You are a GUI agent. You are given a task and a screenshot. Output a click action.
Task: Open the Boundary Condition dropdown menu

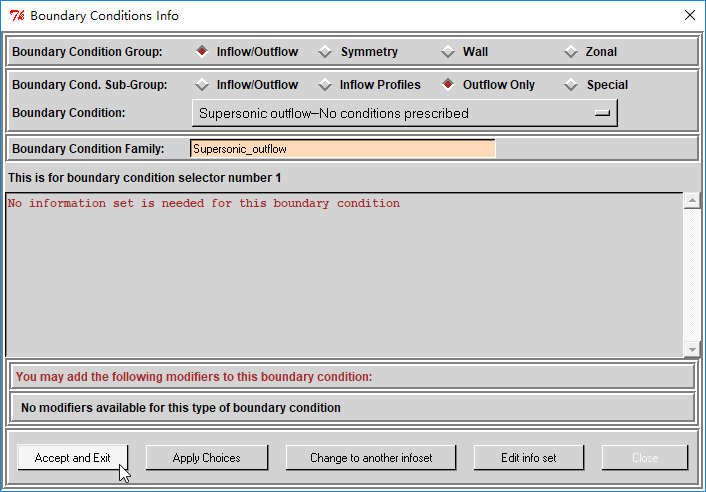pos(404,114)
